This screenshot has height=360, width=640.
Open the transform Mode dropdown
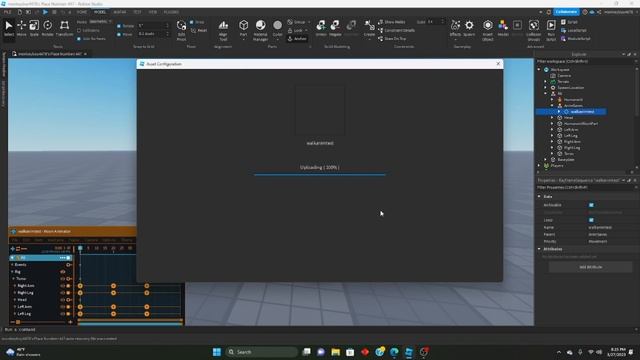click(100, 22)
